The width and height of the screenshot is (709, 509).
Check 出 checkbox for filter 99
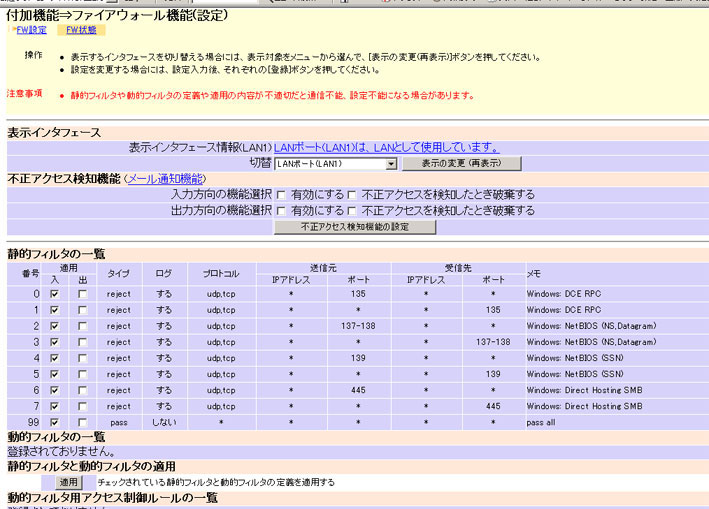(x=82, y=423)
